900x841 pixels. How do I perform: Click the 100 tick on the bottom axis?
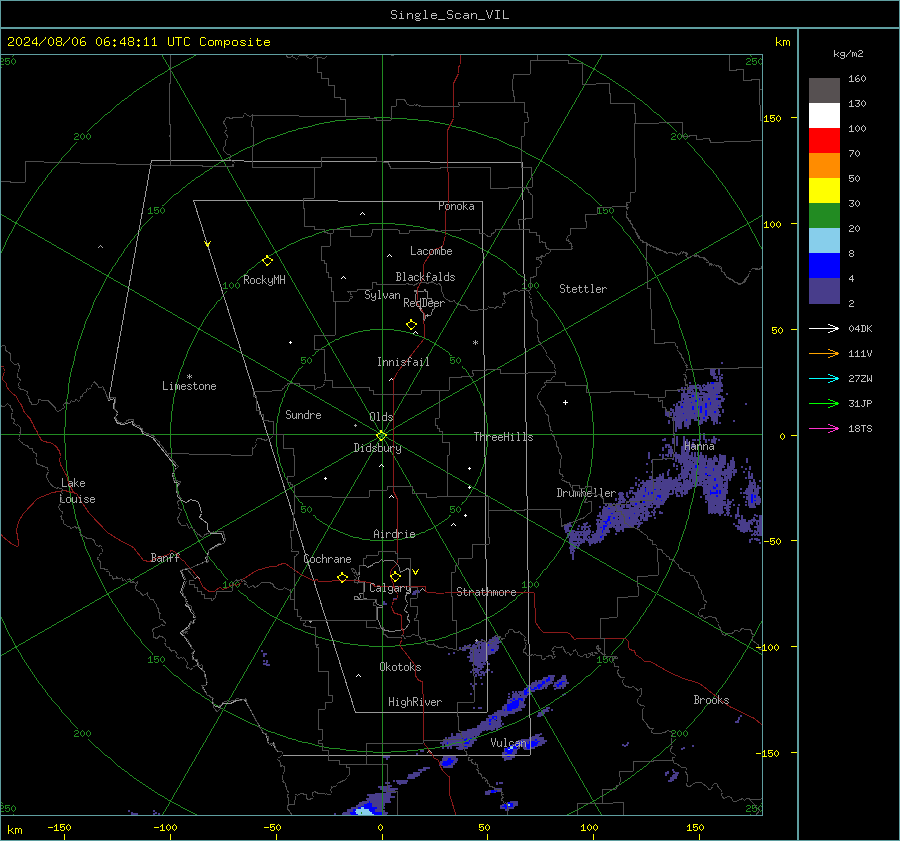pyautogui.click(x=589, y=827)
